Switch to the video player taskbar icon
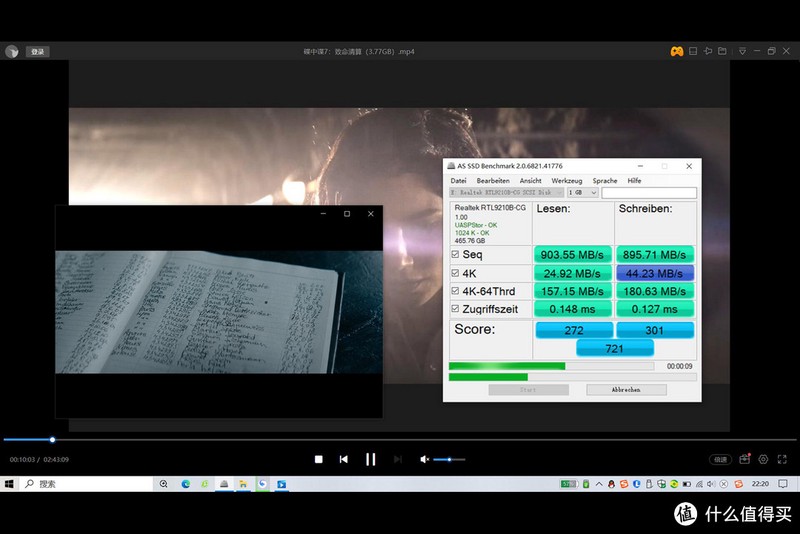The width and height of the screenshot is (800, 534). coord(282,484)
